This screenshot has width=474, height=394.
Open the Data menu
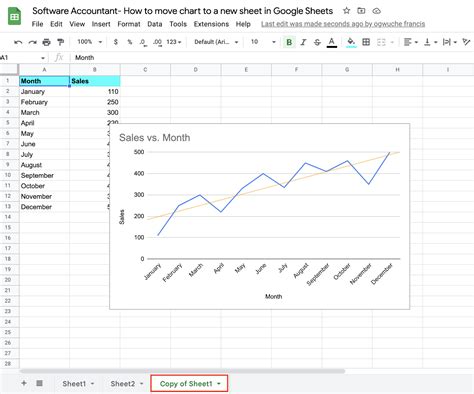coord(155,24)
